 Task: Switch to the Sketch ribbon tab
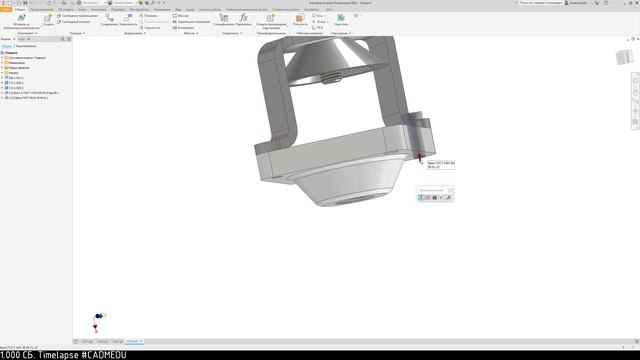pyautogui.click(x=82, y=9)
